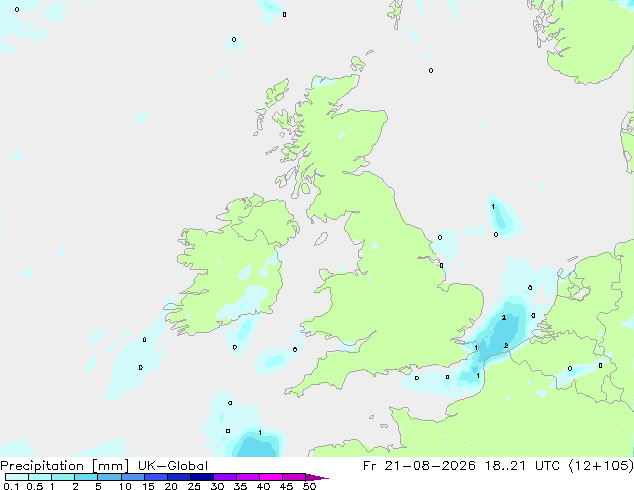The width and height of the screenshot is (634, 490).
Task: Click the 20 to 25 mm legend swatch
Action: tap(179, 477)
